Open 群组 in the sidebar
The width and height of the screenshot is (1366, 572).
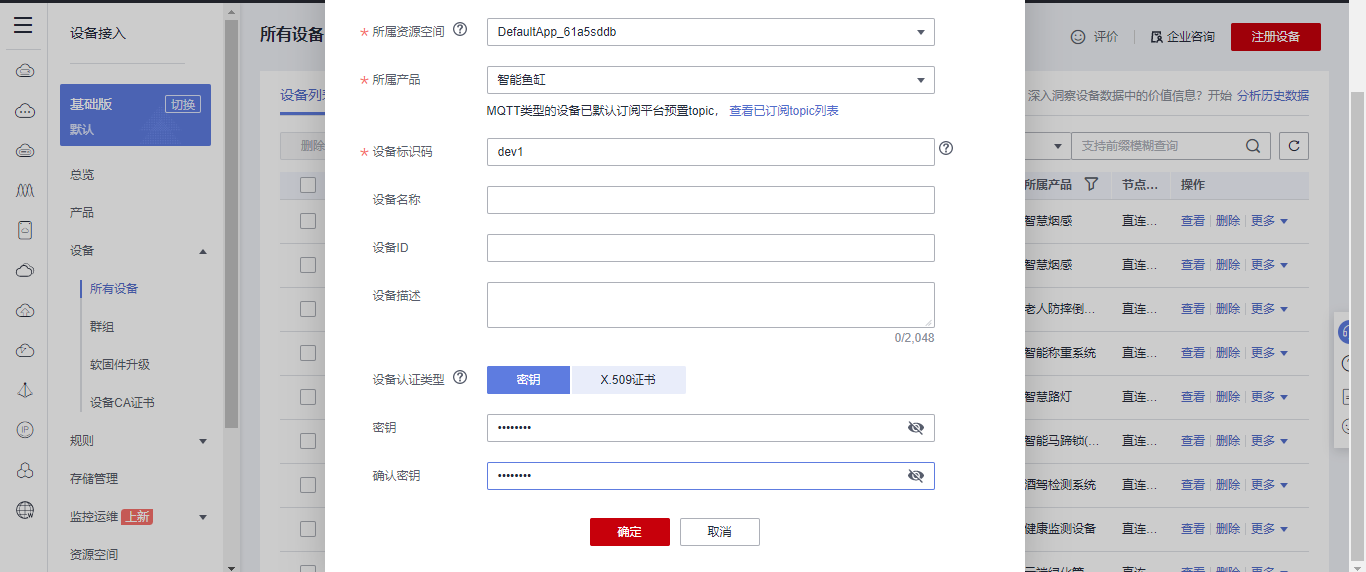(102, 327)
